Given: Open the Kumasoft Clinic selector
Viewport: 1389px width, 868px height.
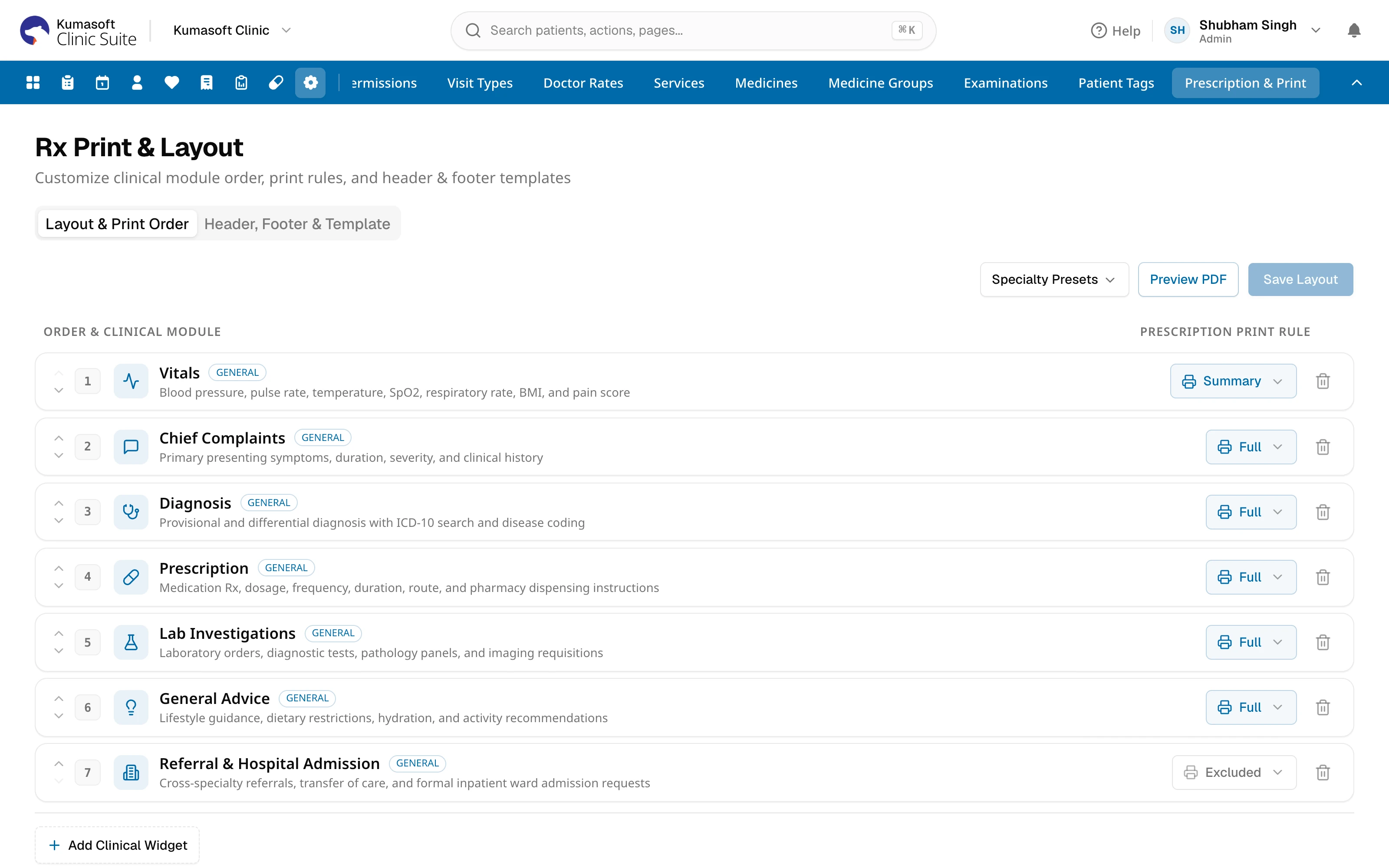Looking at the screenshot, I should pyautogui.click(x=233, y=30).
